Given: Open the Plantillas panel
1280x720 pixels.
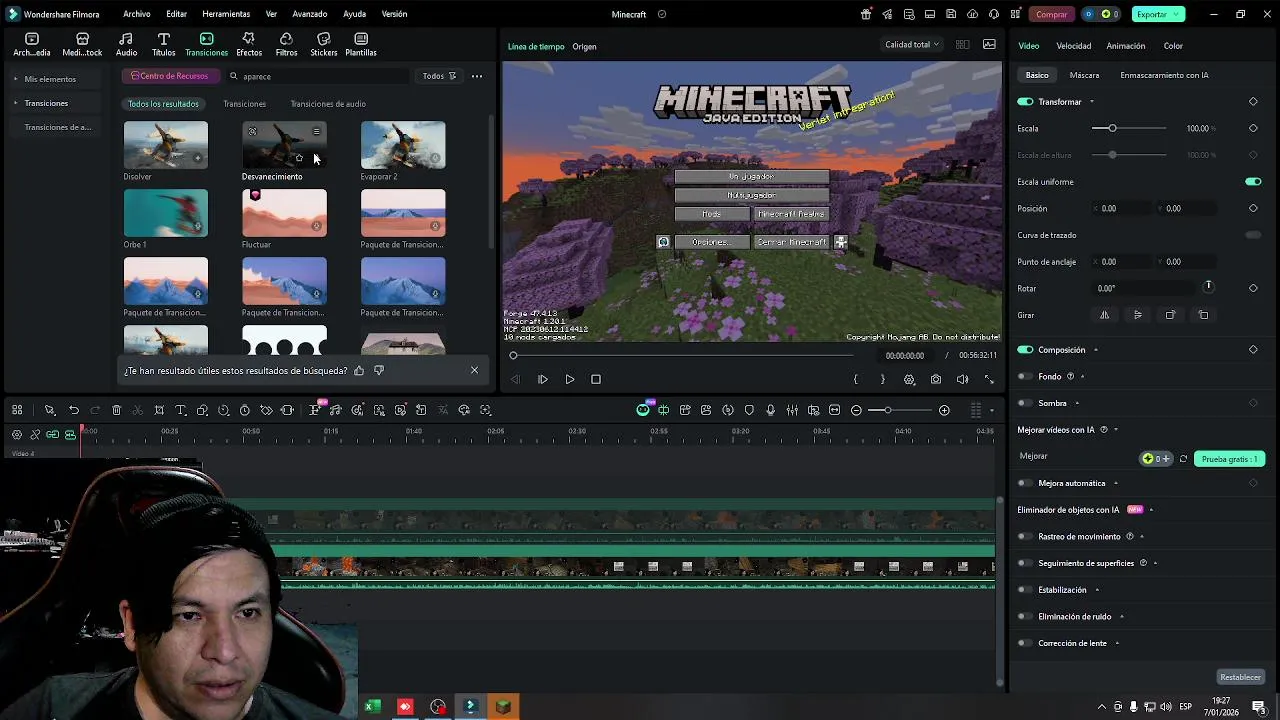Looking at the screenshot, I should [x=361, y=44].
